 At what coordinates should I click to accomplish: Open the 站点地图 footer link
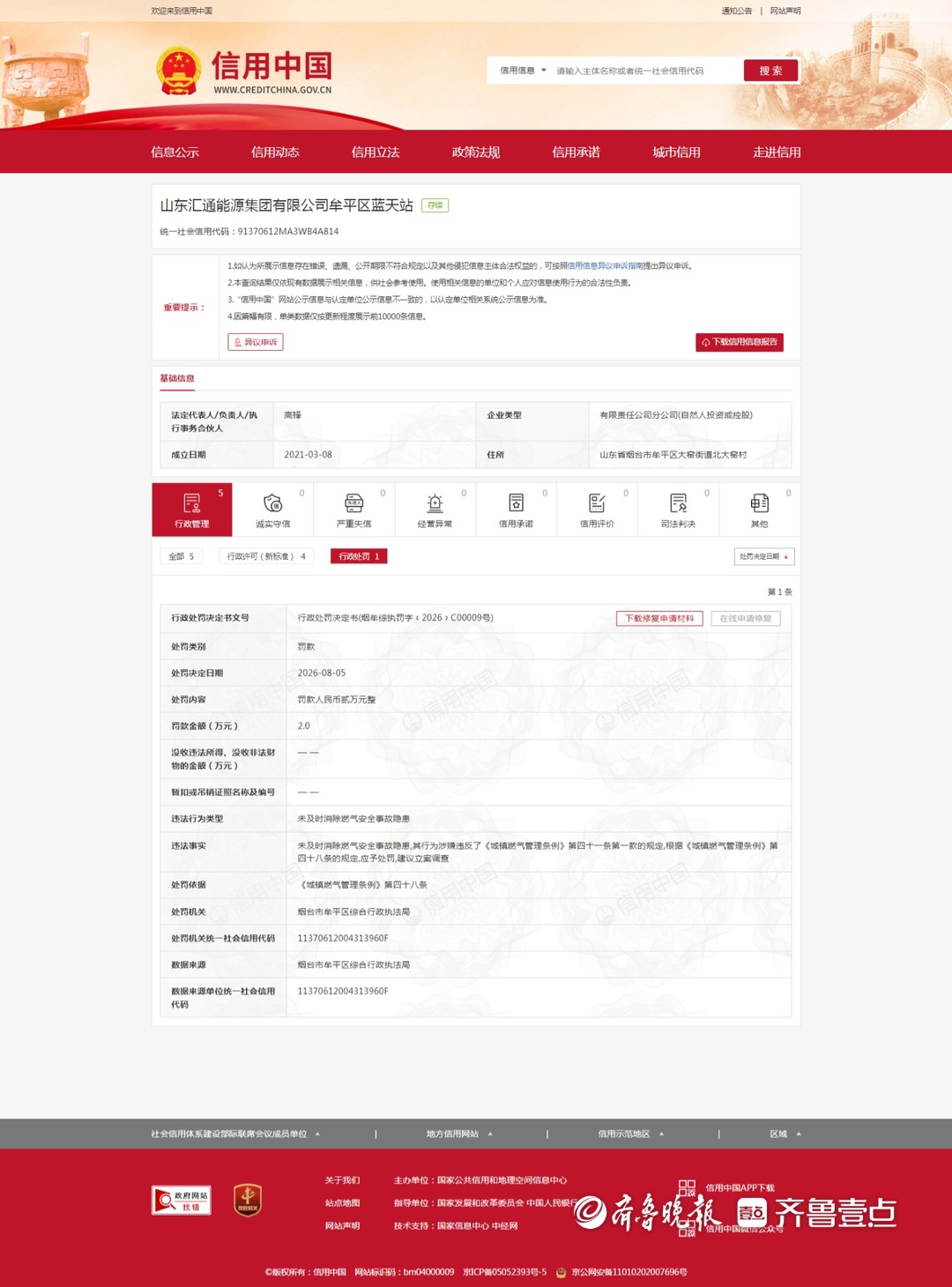click(x=342, y=1202)
